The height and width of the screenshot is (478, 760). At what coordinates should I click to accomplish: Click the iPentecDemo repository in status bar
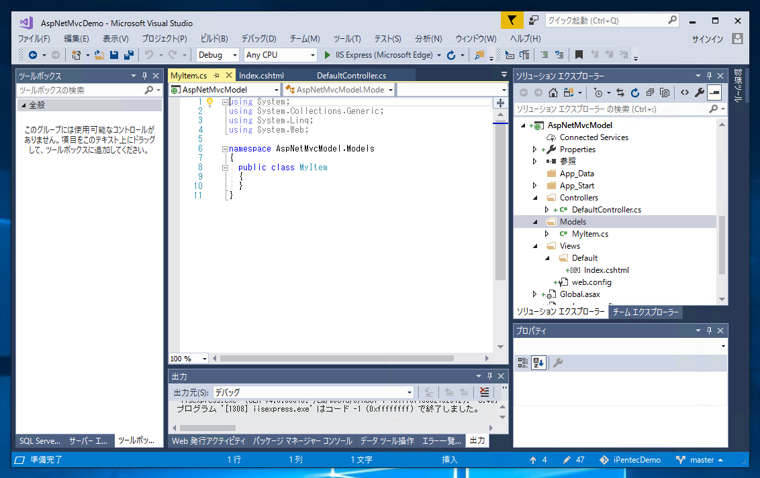[x=630, y=460]
